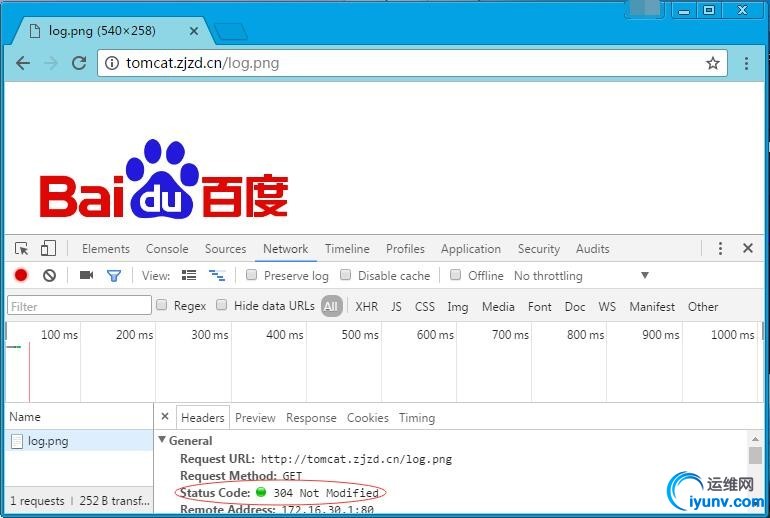Switch to large request rows view
This screenshot has width=770, height=518.
[189, 275]
